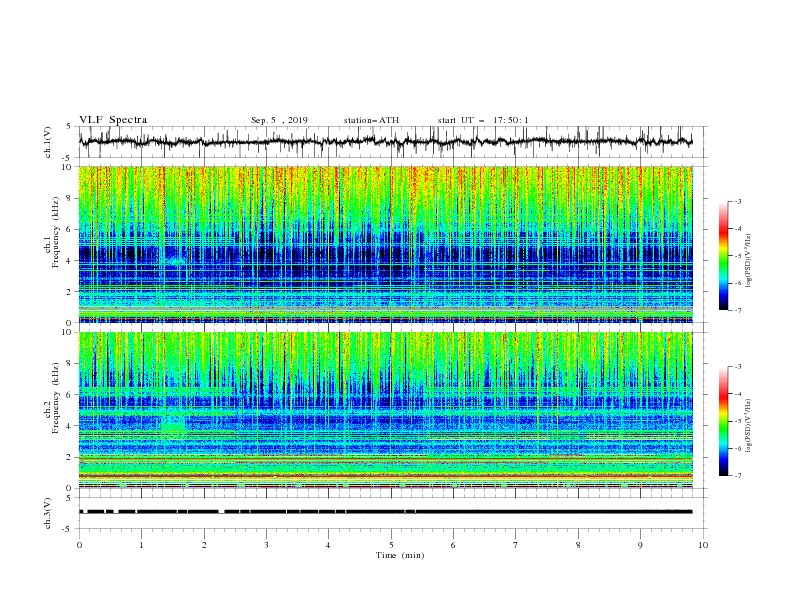Click the ch.1 color scale bar
The image size is (792, 612).
click(723, 256)
